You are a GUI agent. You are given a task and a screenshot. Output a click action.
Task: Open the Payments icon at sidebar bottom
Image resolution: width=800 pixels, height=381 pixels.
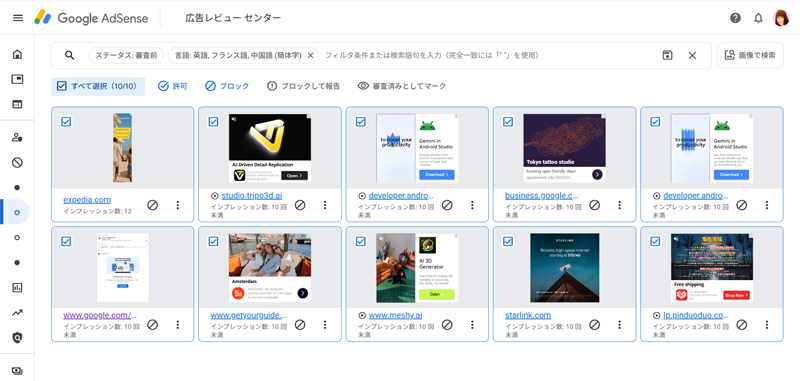tap(17, 371)
